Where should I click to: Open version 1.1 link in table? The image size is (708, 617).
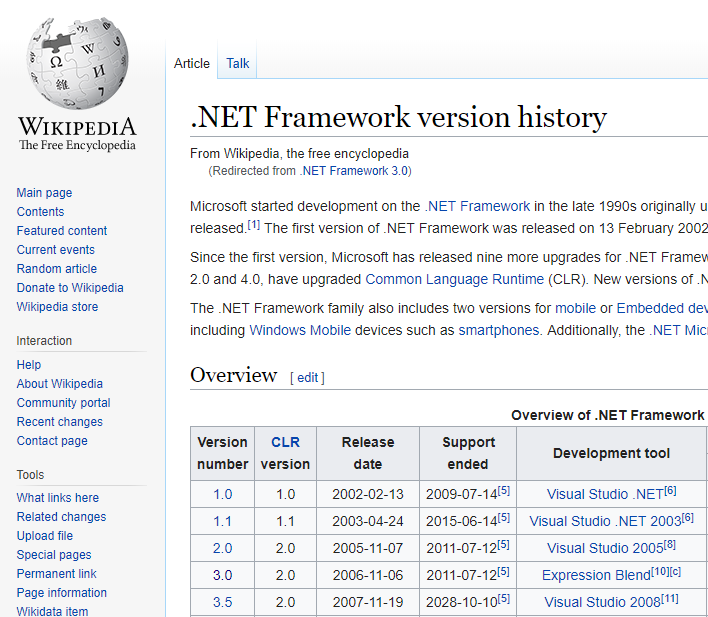coord(223,521)
